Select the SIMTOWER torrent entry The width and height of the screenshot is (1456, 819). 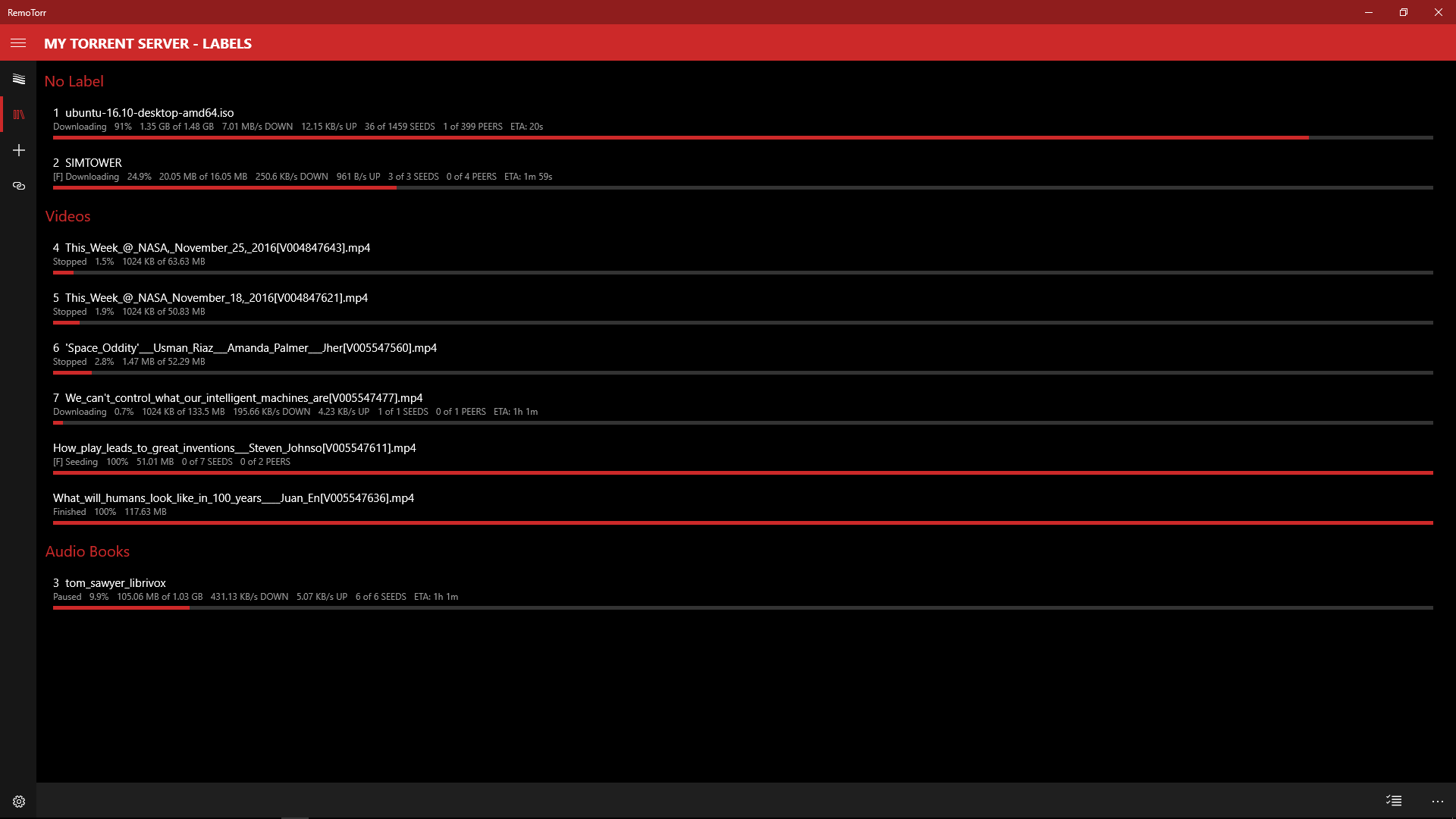coord(93,163)
